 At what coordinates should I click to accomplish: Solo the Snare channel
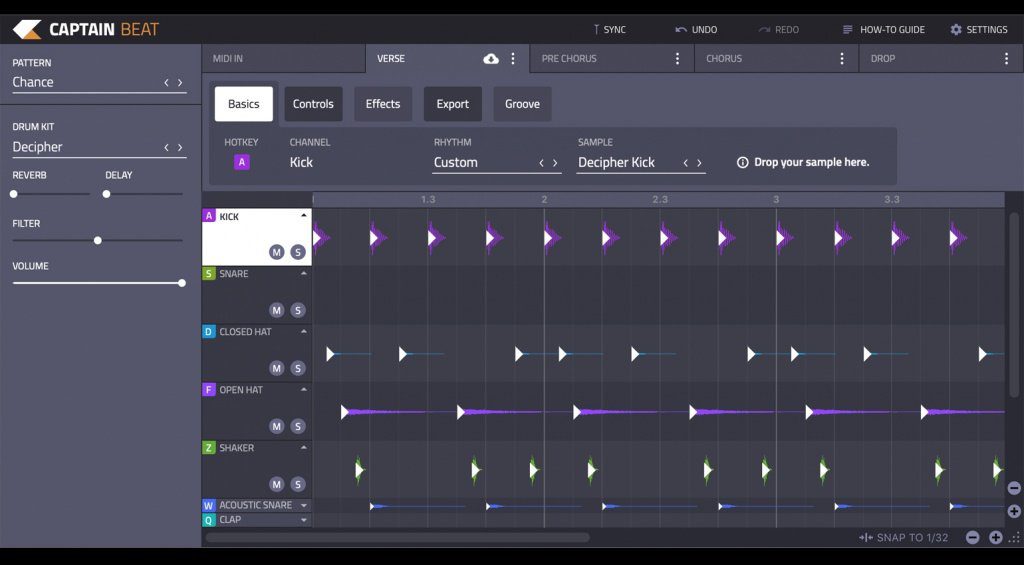tap(298, 310)
